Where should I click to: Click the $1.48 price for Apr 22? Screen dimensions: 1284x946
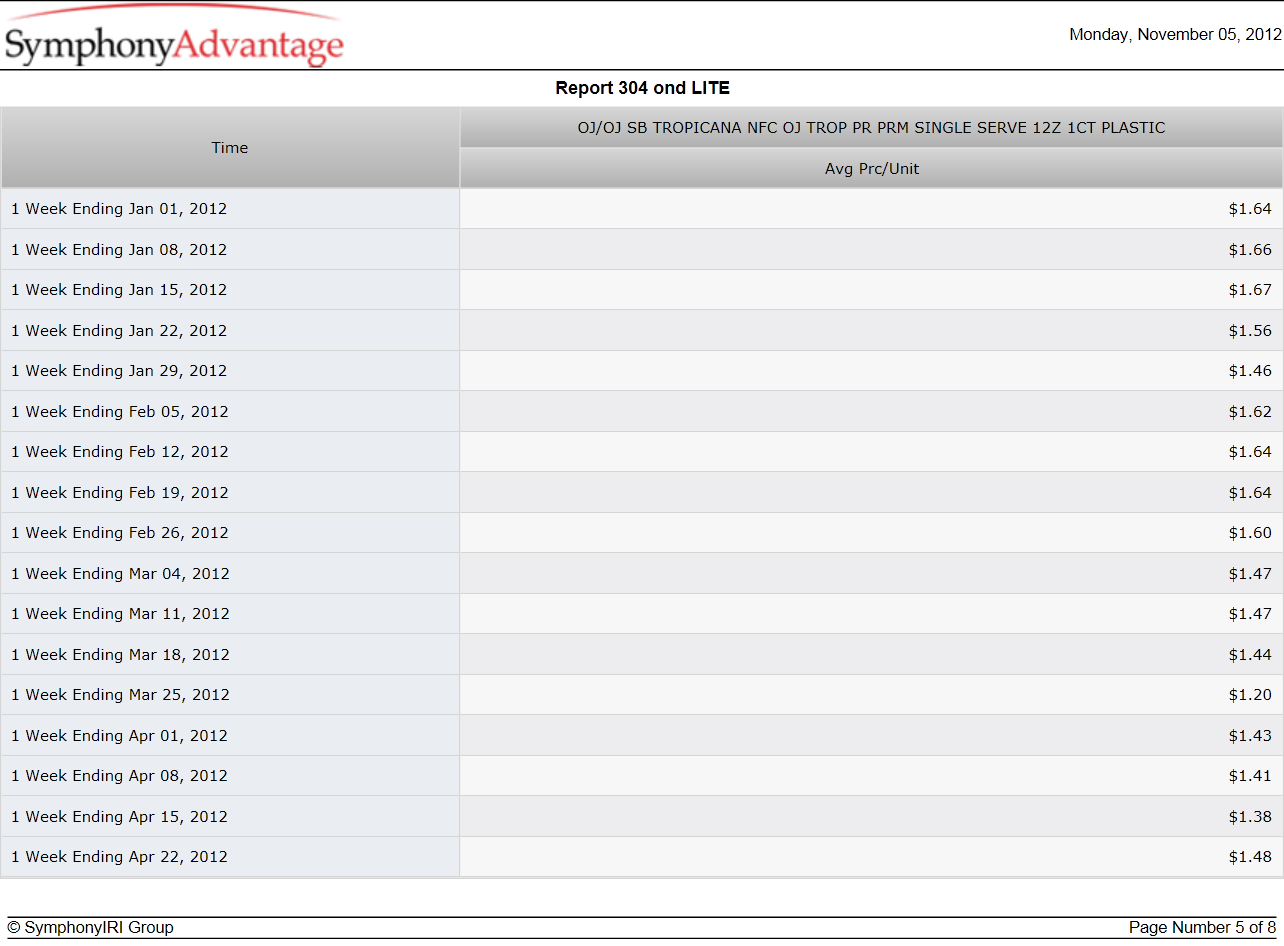coord(1250,857)
